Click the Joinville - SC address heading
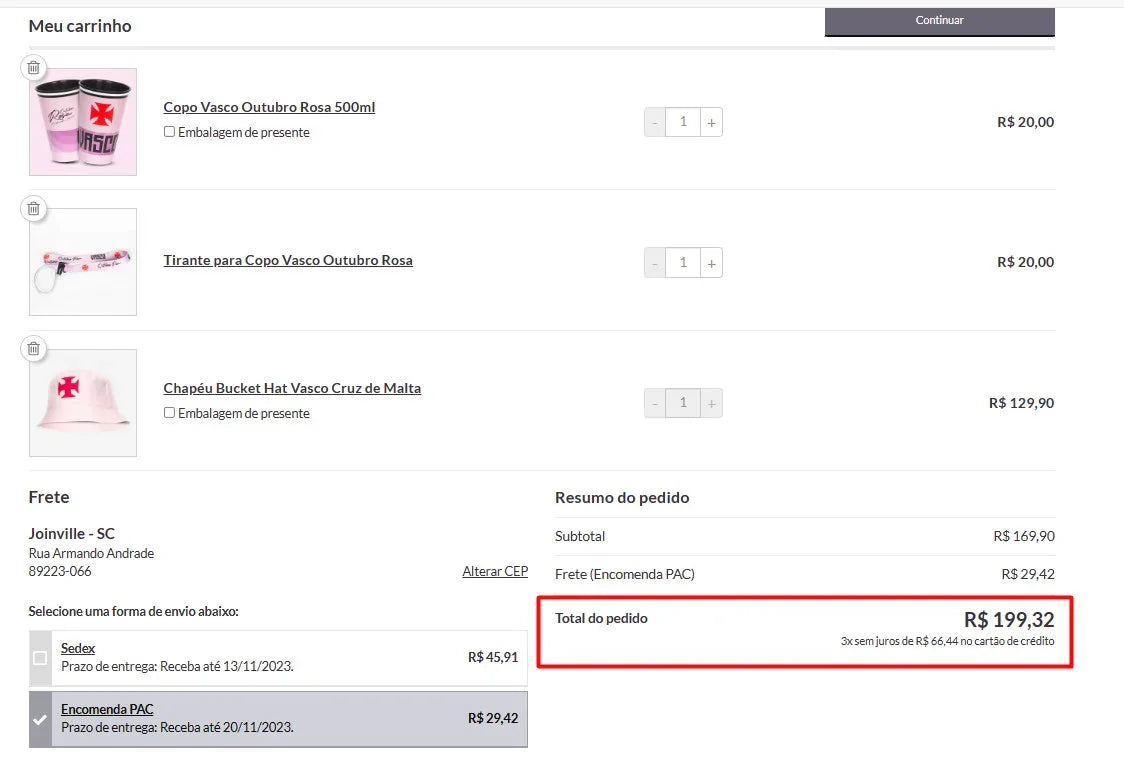 pyautogui.click(x=72, y=533)
